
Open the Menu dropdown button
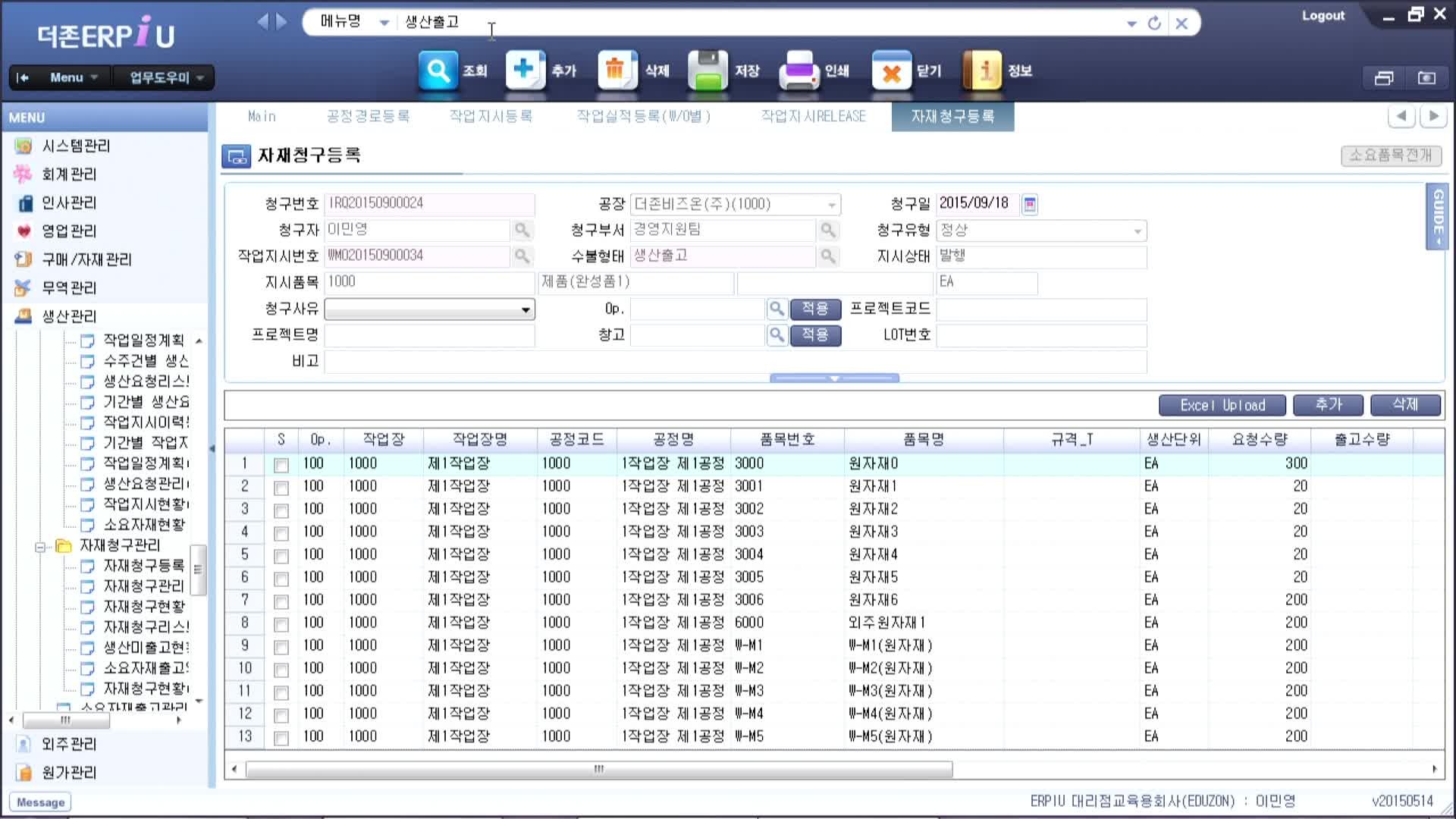(x=74, y=77)
